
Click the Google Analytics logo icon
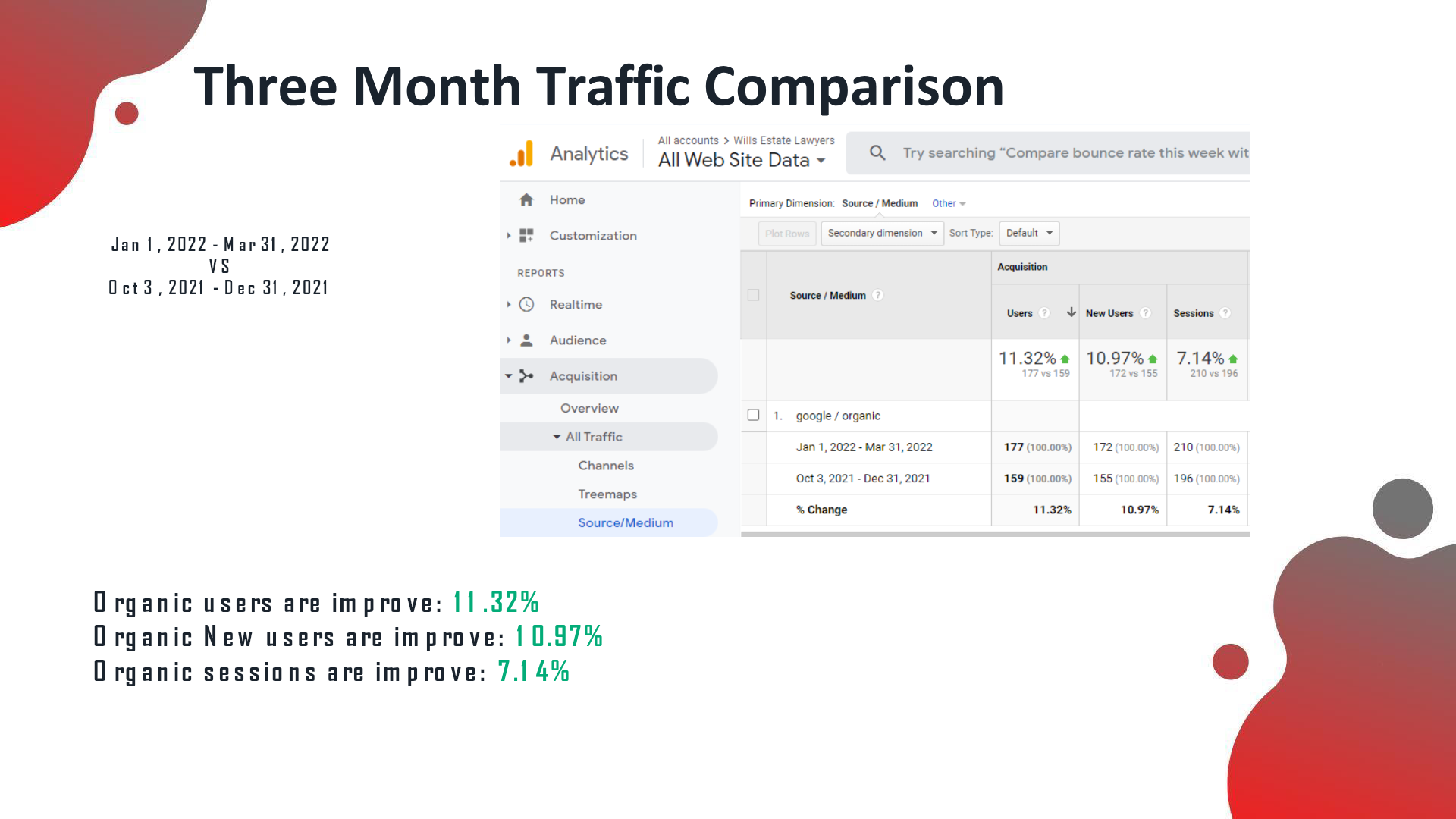522,153
